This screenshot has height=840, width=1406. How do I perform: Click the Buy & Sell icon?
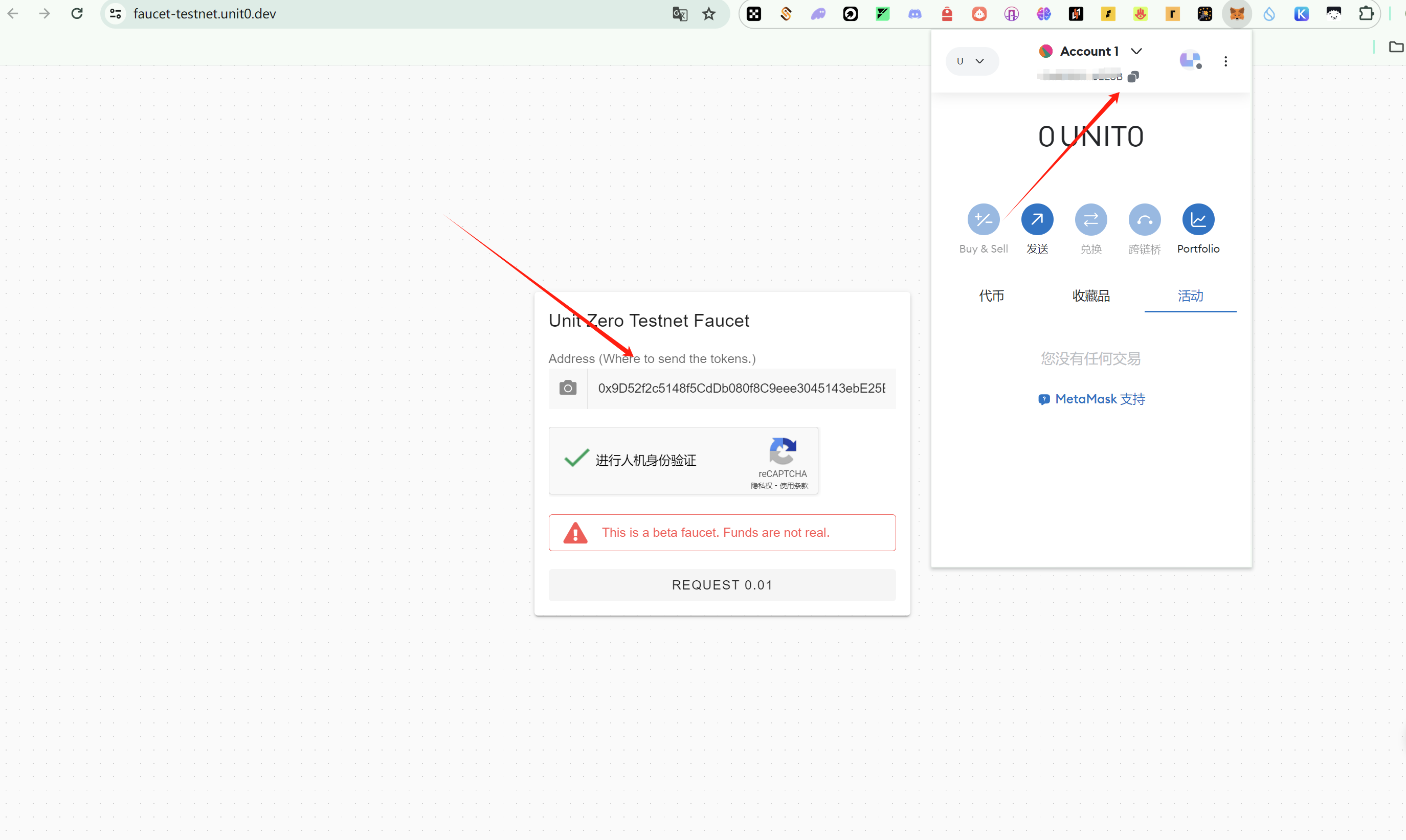tap(984, 220)
